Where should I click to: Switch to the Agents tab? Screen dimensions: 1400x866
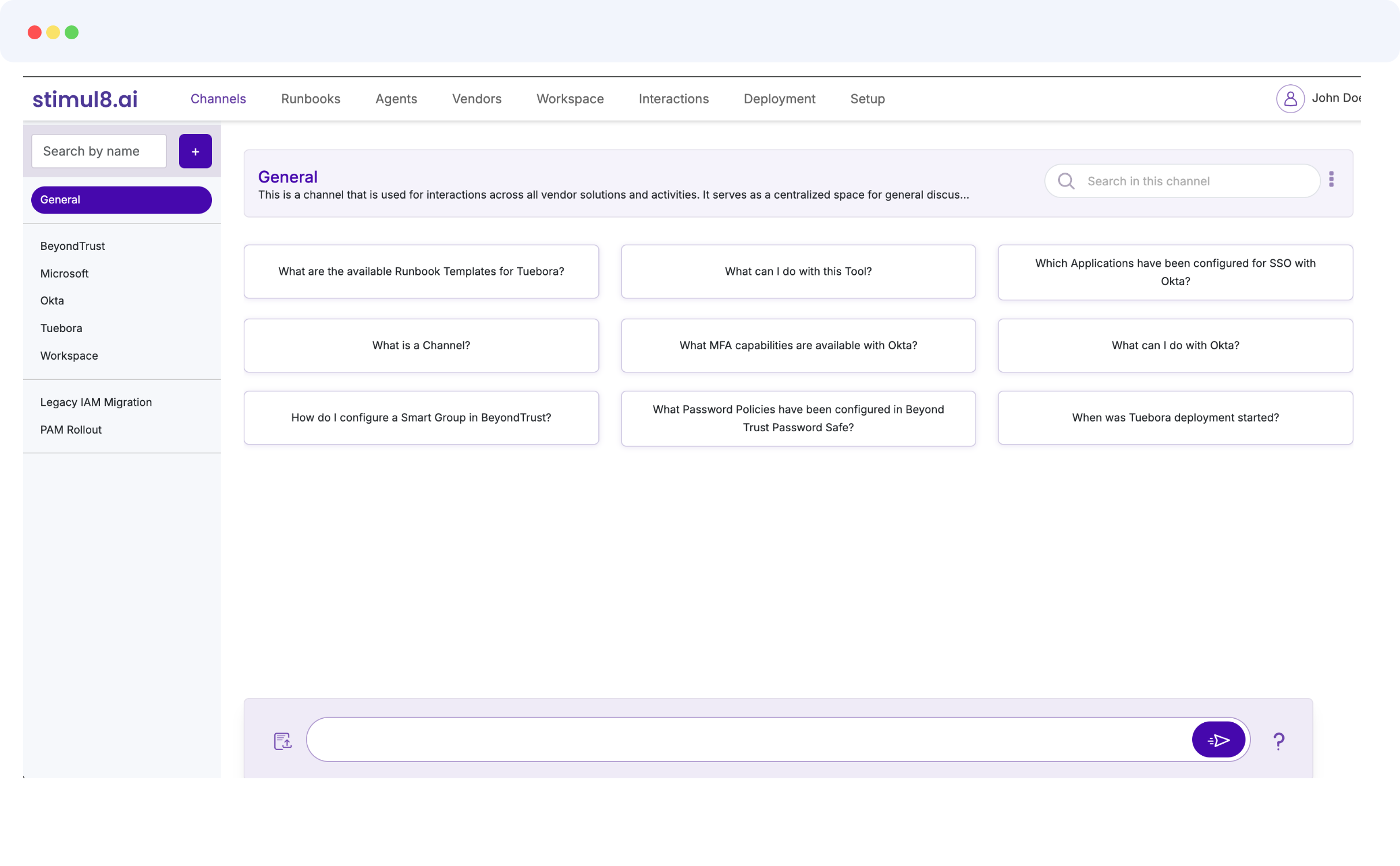(x=396, y=99)
